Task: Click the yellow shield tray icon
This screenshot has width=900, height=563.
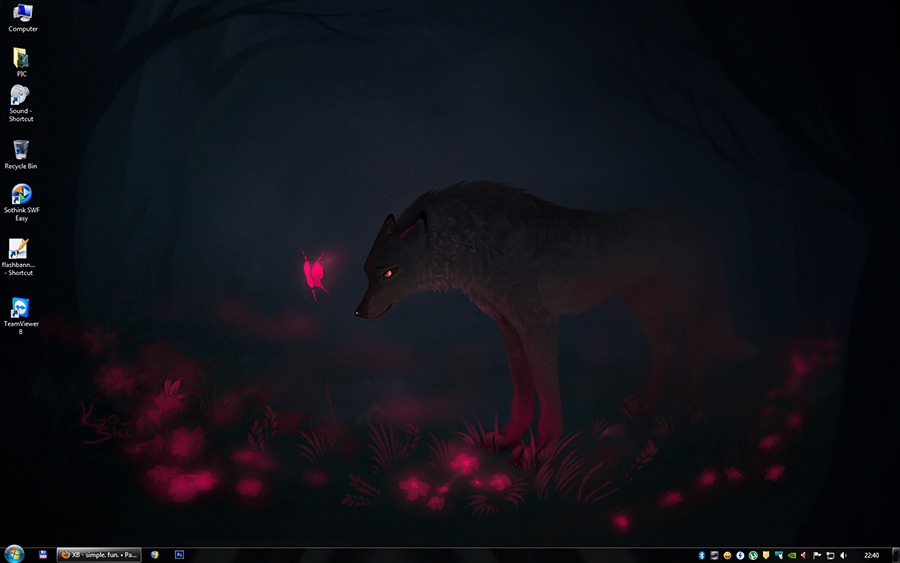Action: click(766, 555)
